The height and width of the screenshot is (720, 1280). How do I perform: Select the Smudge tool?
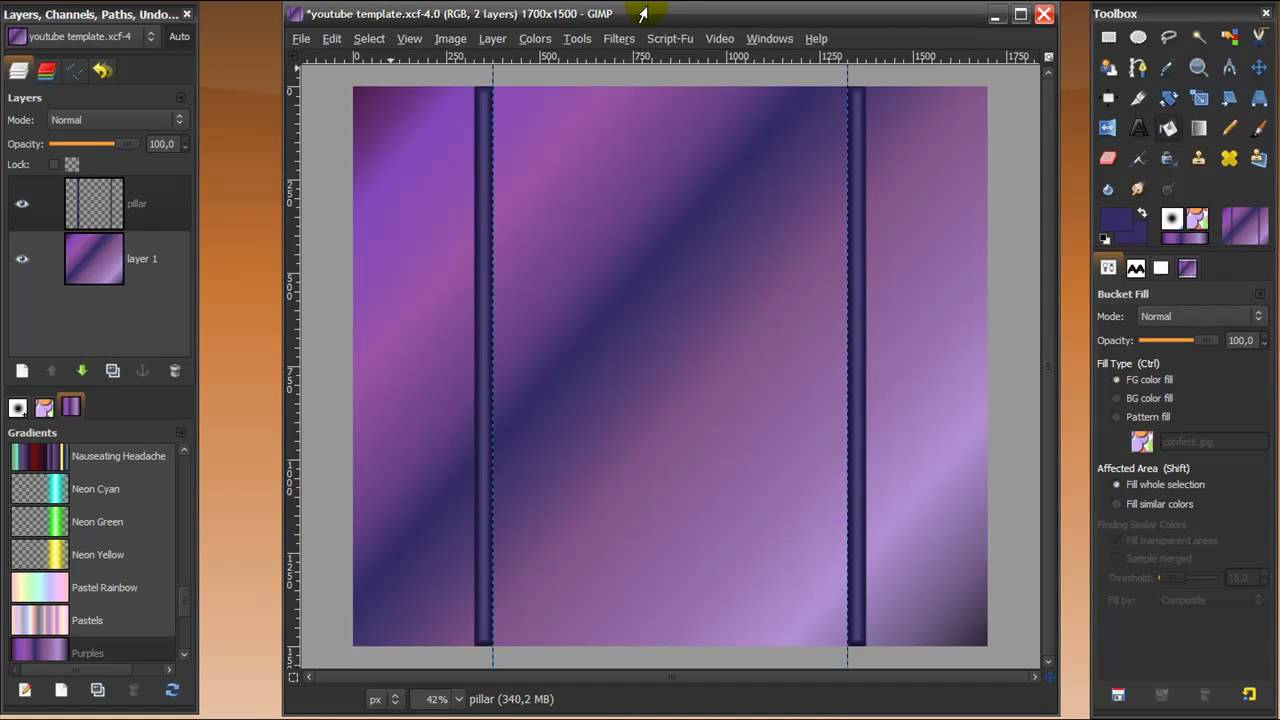(x=1138, y=189)
